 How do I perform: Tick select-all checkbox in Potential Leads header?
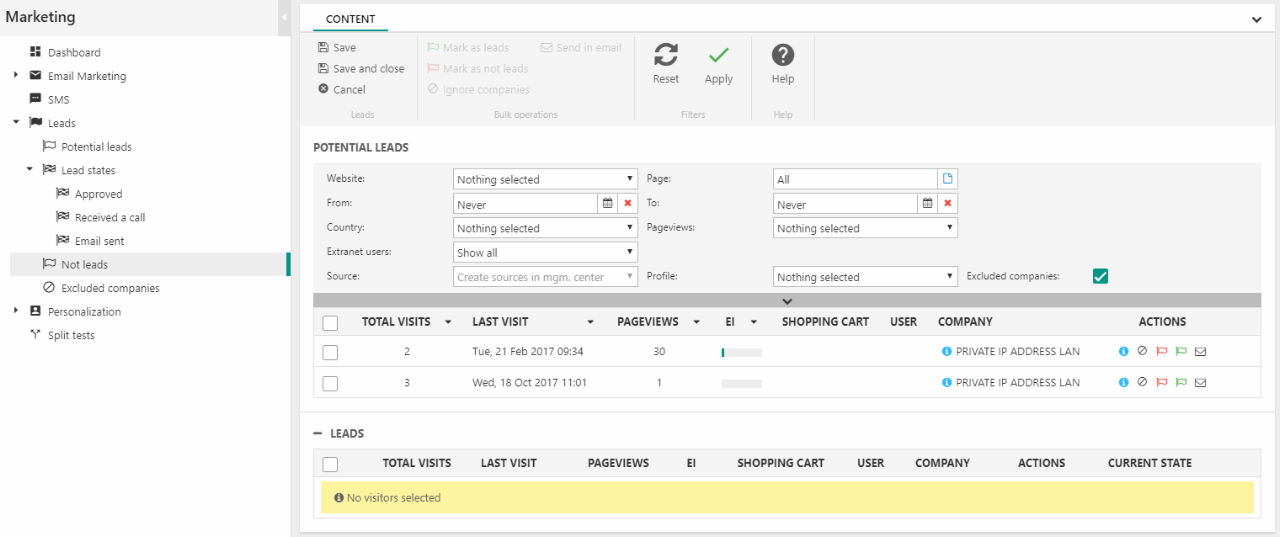click(330, 322)
